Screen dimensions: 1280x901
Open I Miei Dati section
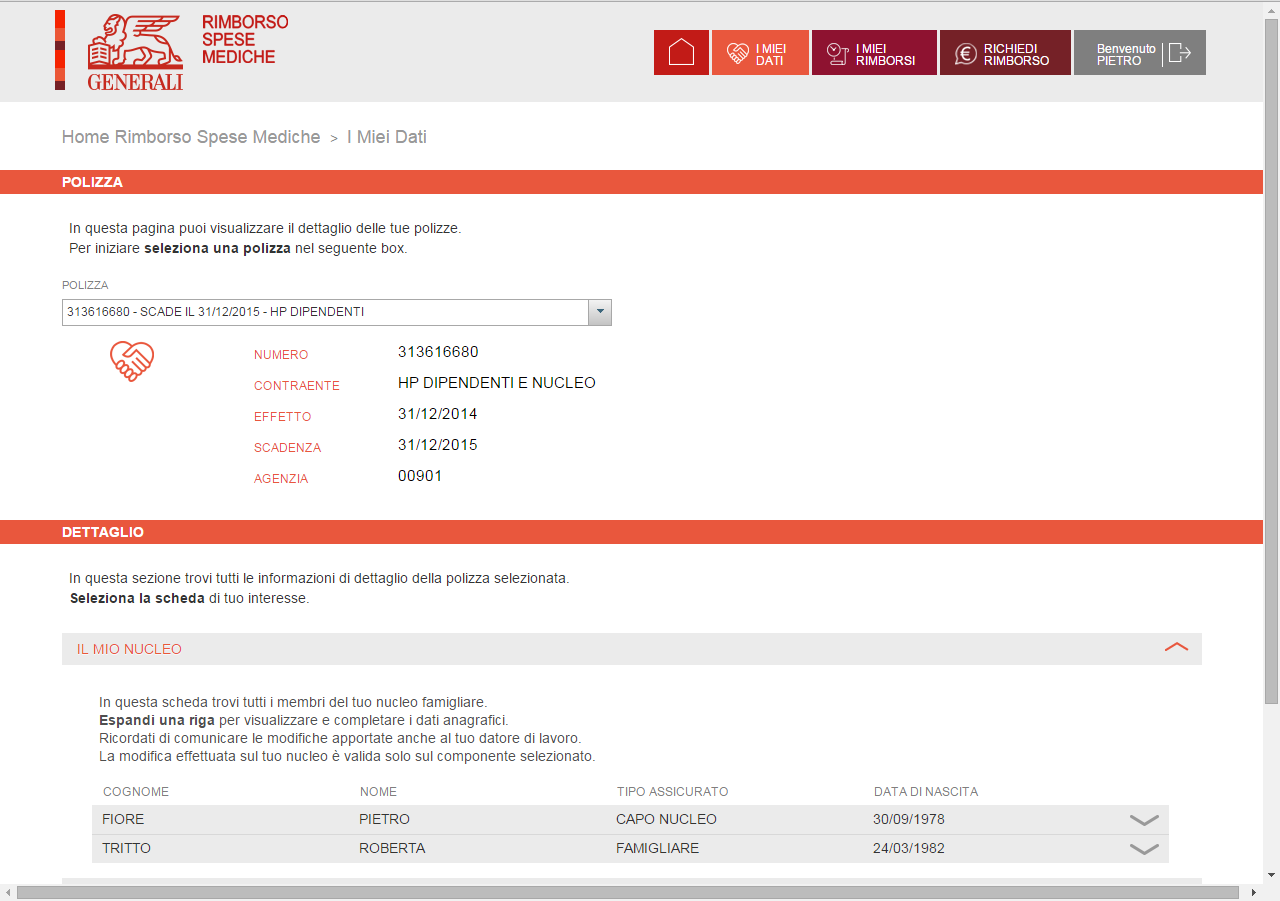760,52
